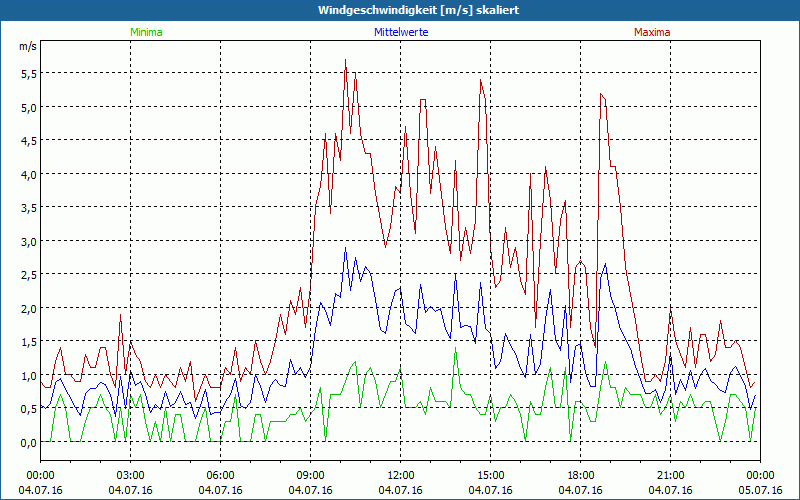Click the 4,0 y-axis value
Viewport: 800px width, 500px height.
[x=29, y=174]
